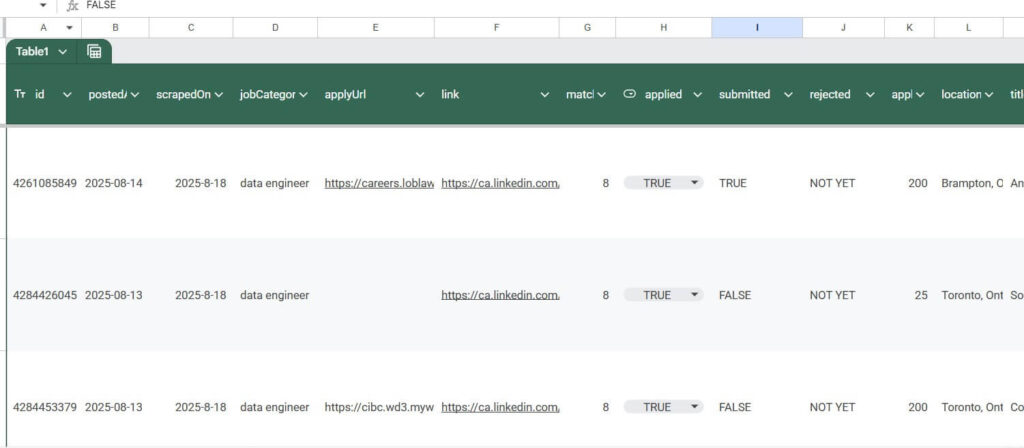Open the table view icon beside Table1
The width and height of the screenshot is (1024, 448).
click(94, 51)
